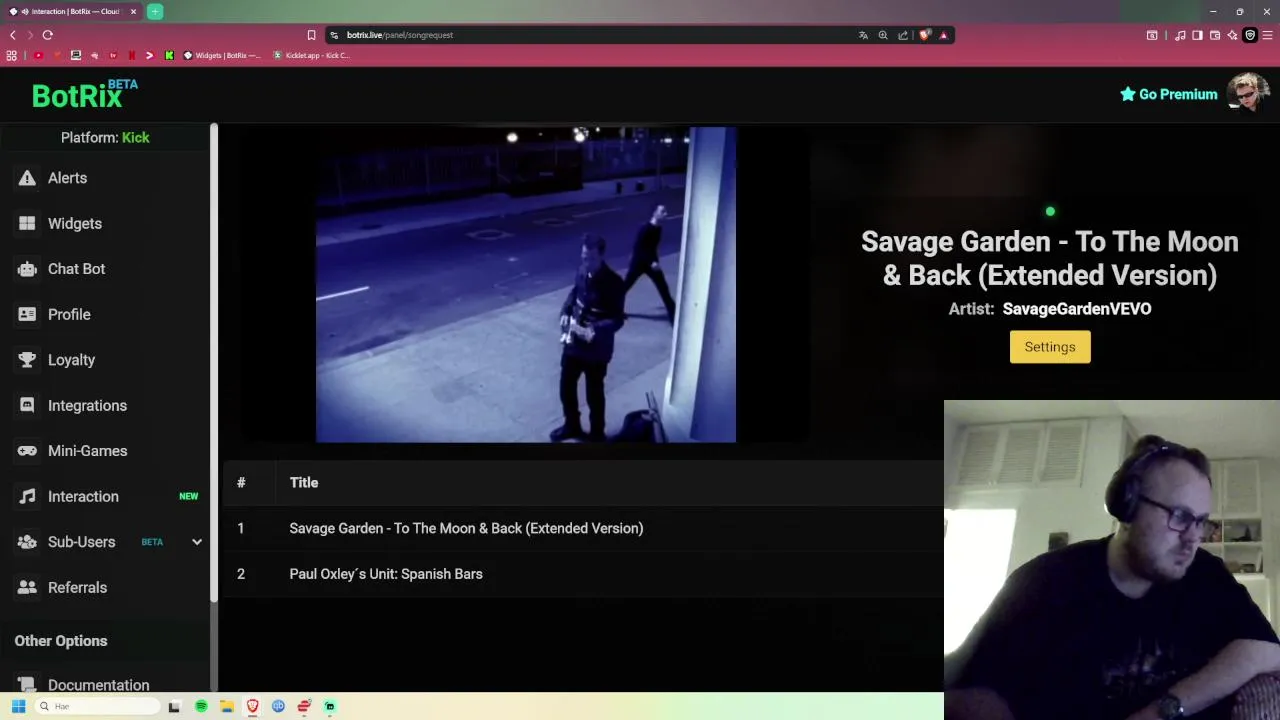
Task: Toggle the browser sidebar panel icon
Action: click(x=1197, y=35)
